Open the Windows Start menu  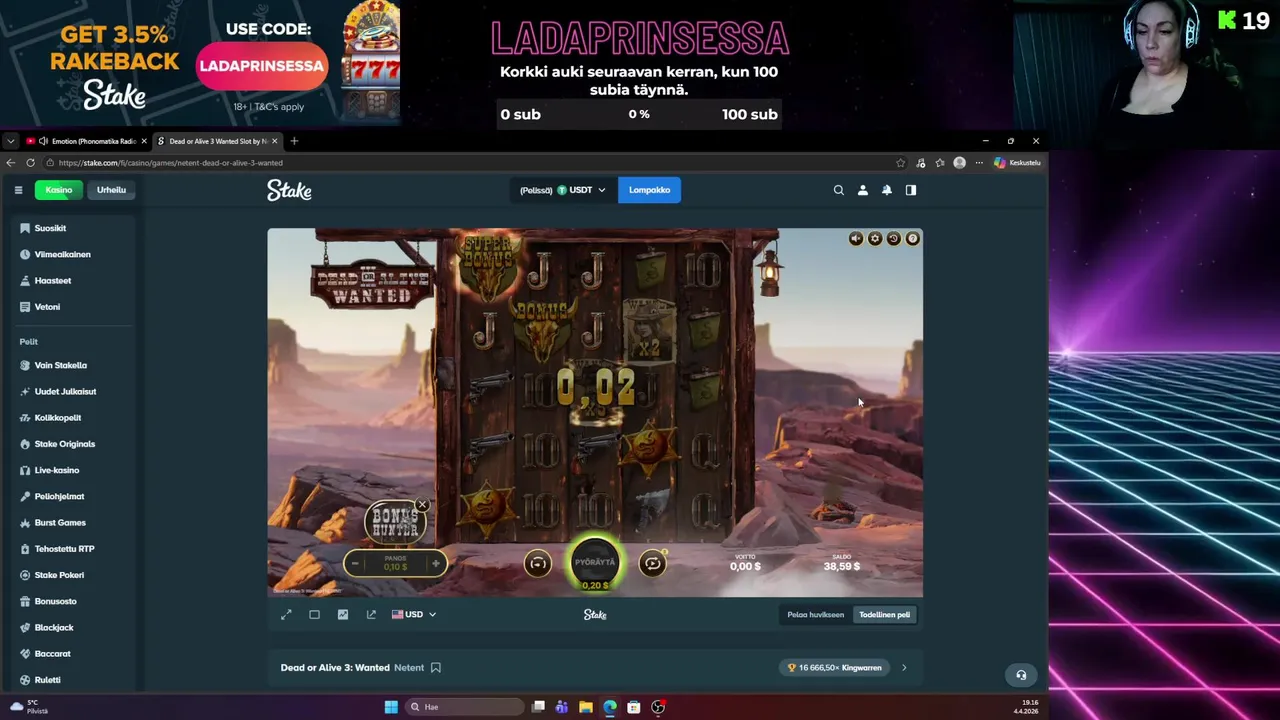391,707
